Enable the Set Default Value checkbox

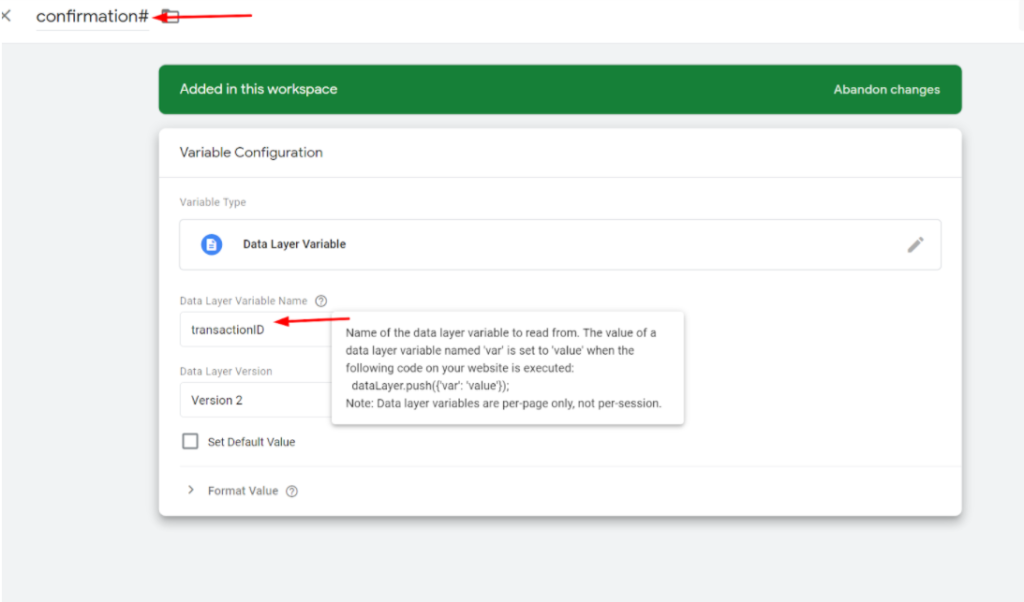(x=190, y=441)
